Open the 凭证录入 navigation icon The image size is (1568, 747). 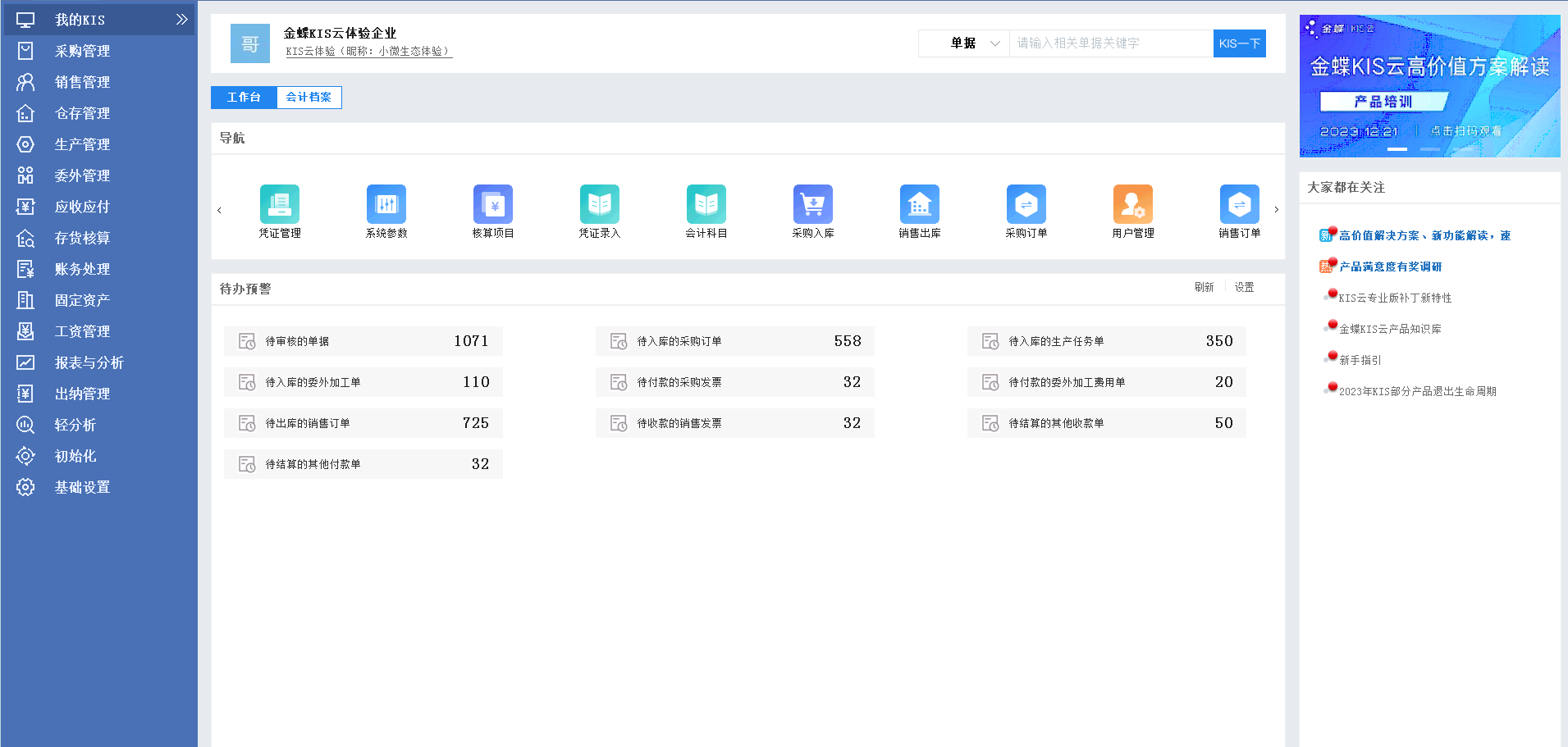tap(600, 204)
